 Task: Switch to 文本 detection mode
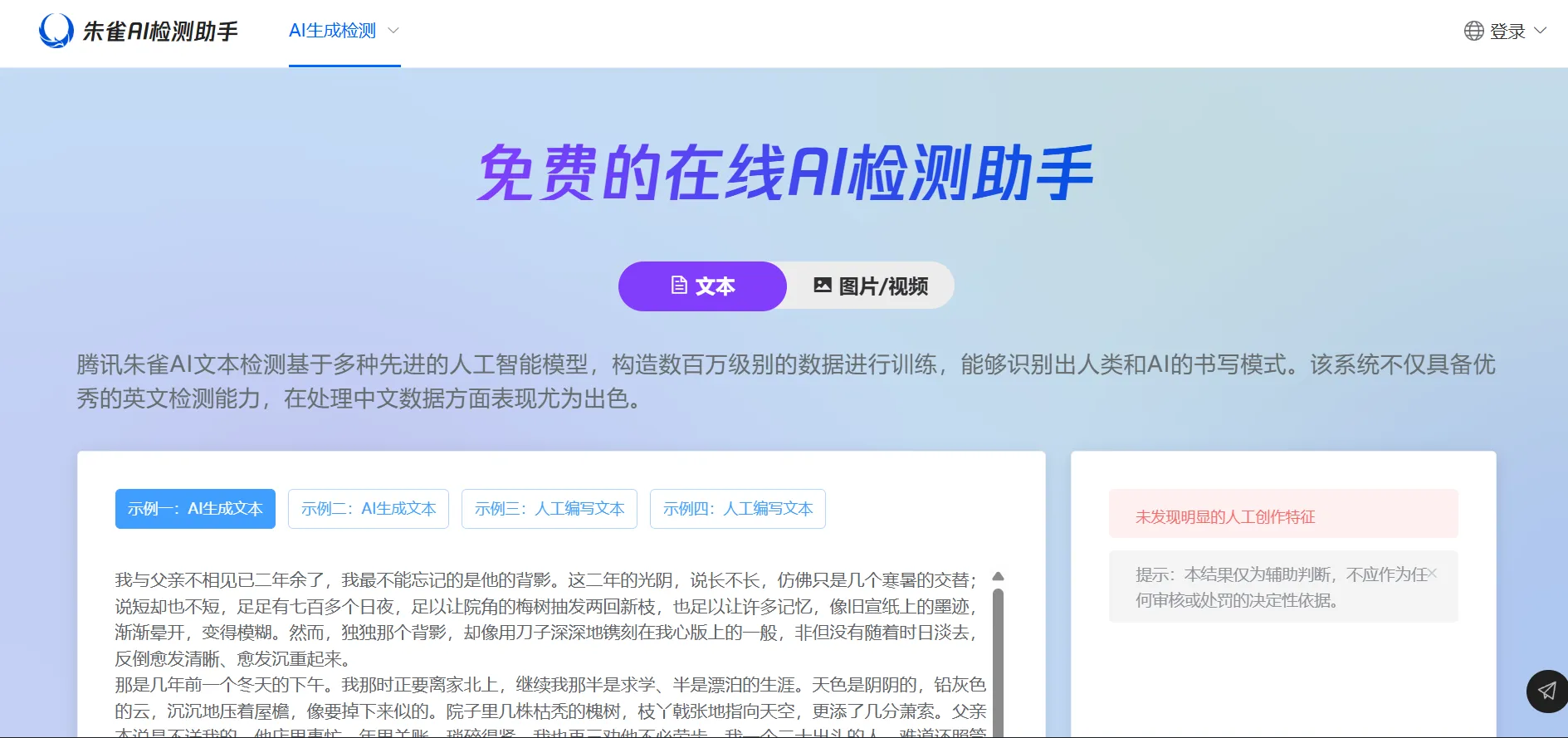[x=702, y=286]
